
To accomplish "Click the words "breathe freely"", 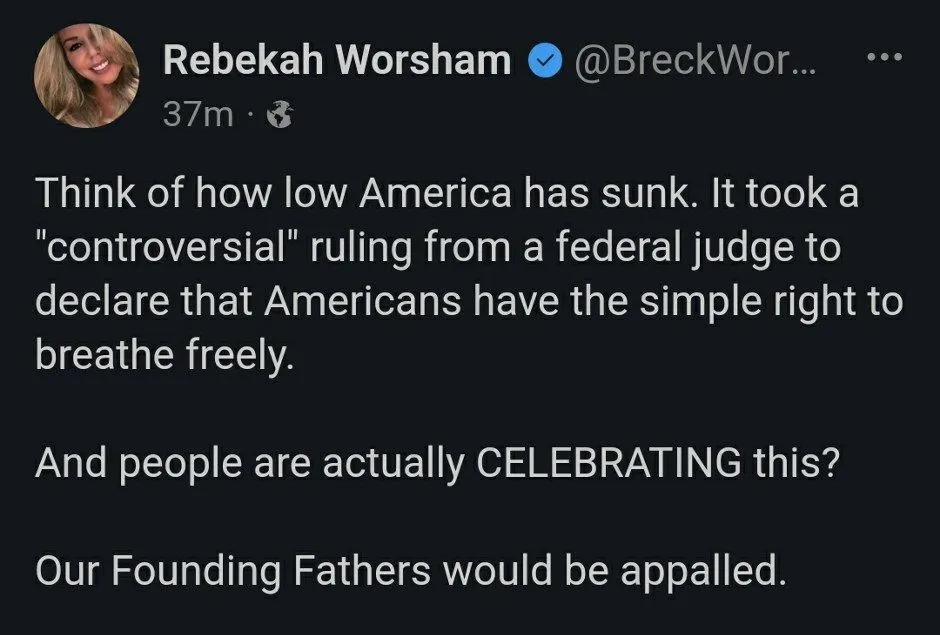I will 164,355.
